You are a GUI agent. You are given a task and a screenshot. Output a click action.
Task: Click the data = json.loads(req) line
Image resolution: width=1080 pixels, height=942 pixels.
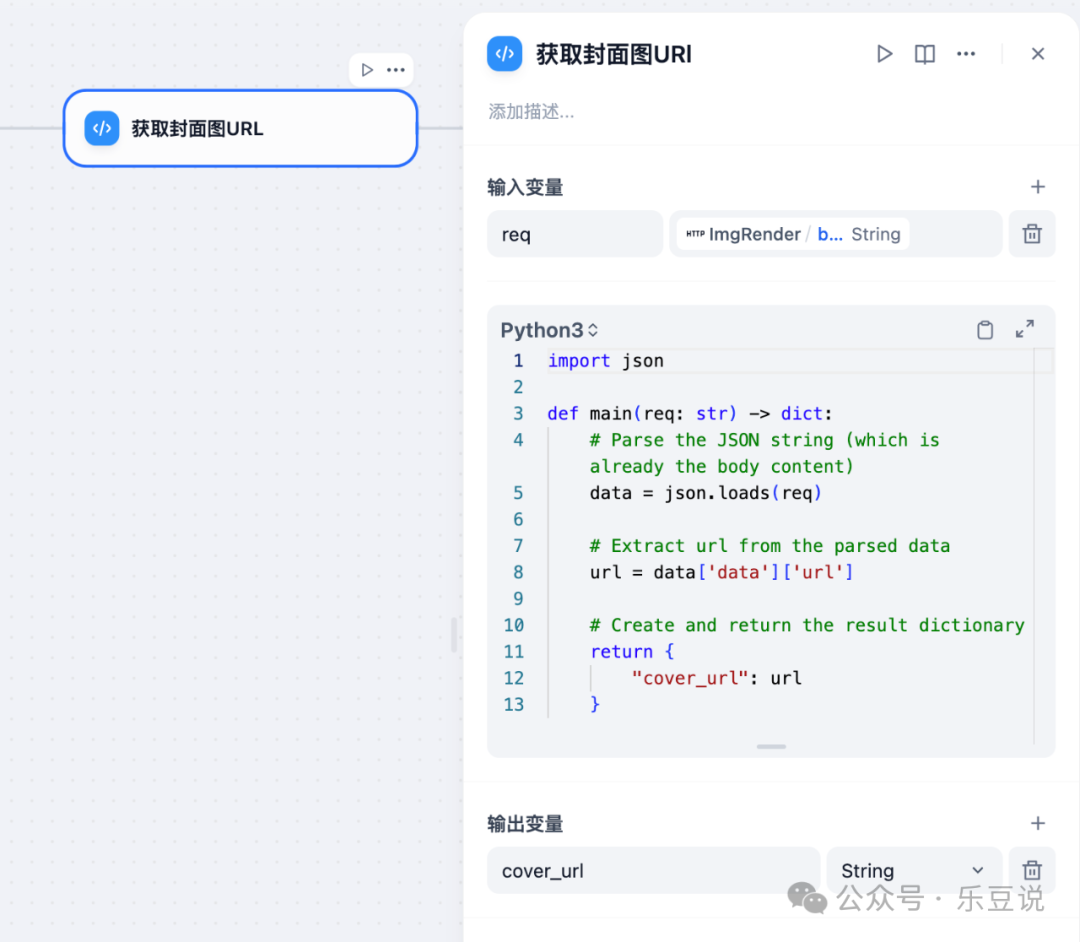tap(705, 493)
